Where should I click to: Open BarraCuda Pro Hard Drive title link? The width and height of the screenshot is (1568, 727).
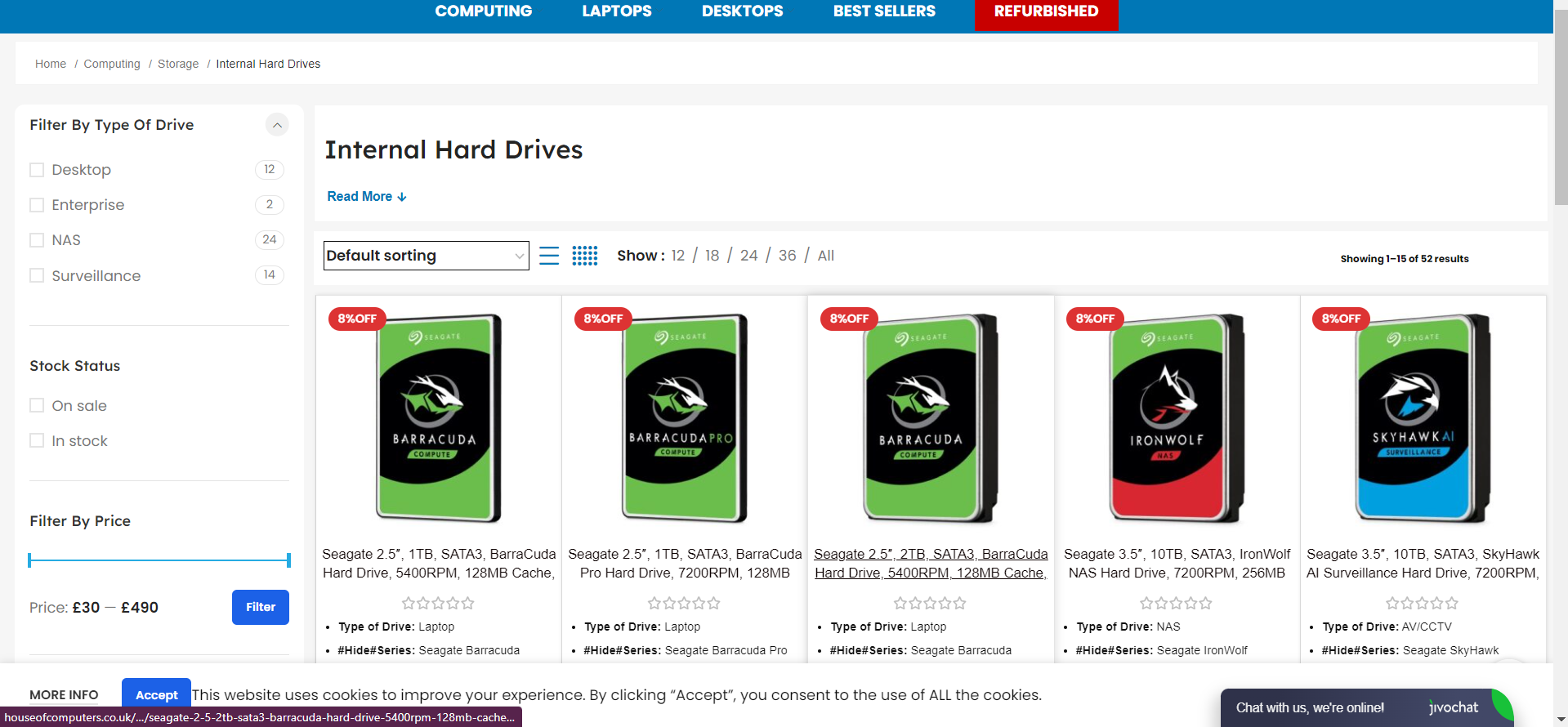685,564
